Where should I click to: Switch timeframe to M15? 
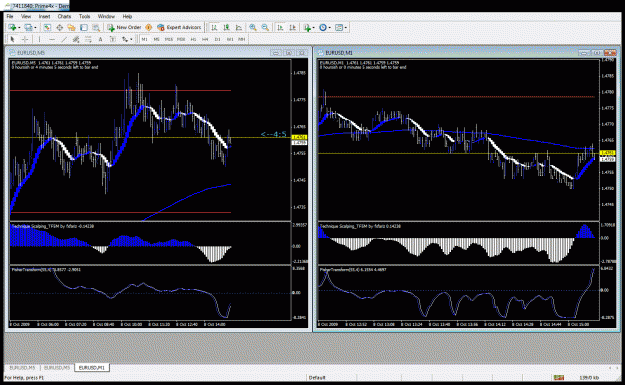169,39
